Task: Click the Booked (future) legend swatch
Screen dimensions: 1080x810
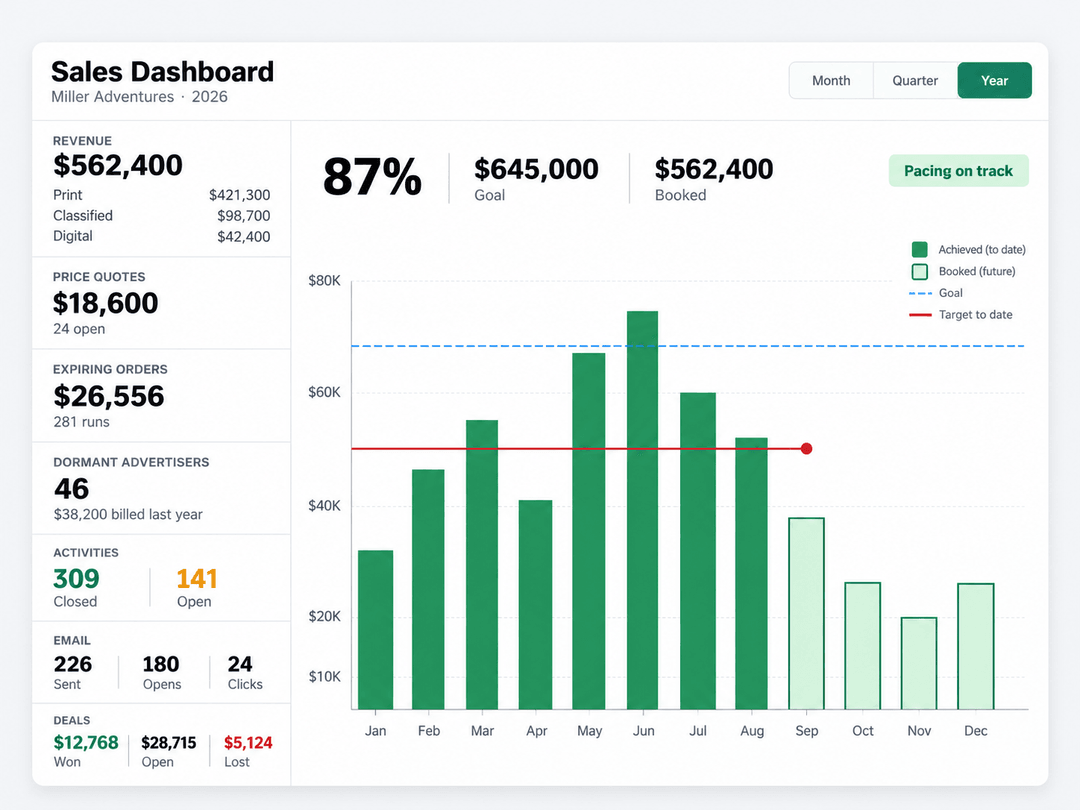Action: (920, 271)
